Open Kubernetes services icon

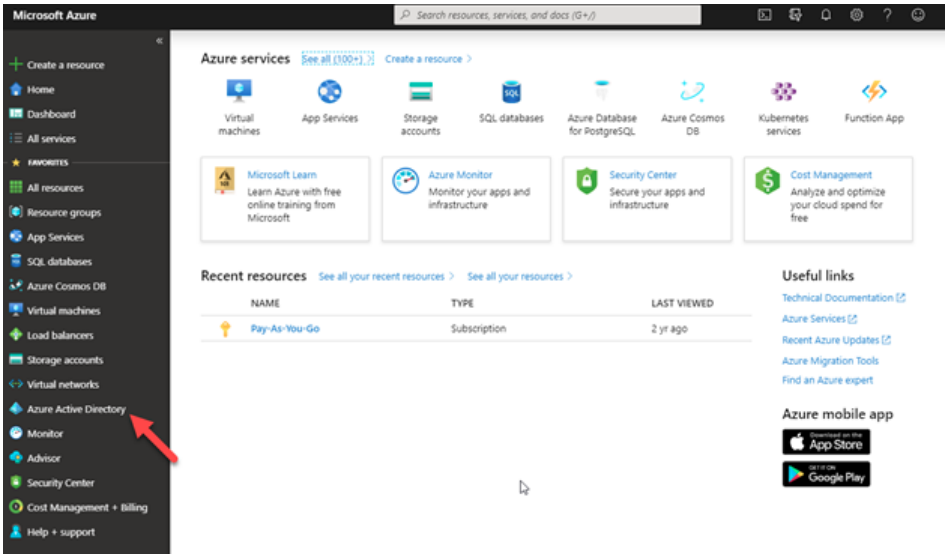783,91
